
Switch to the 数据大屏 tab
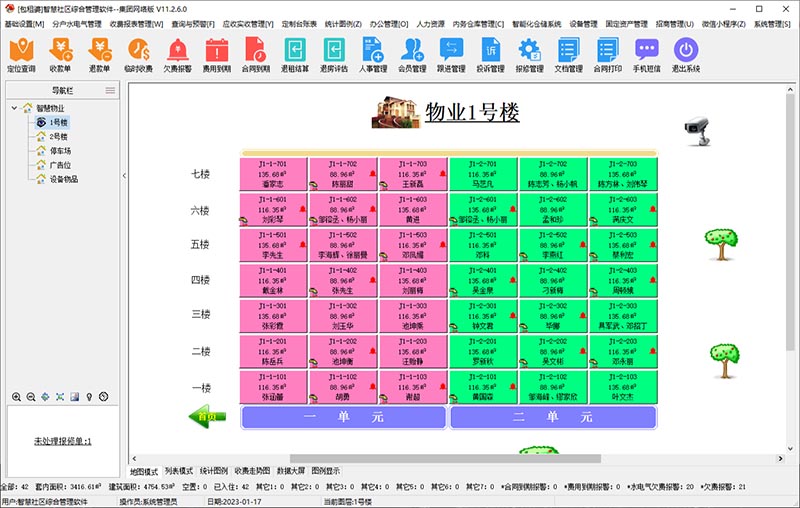tap(291, 470)
